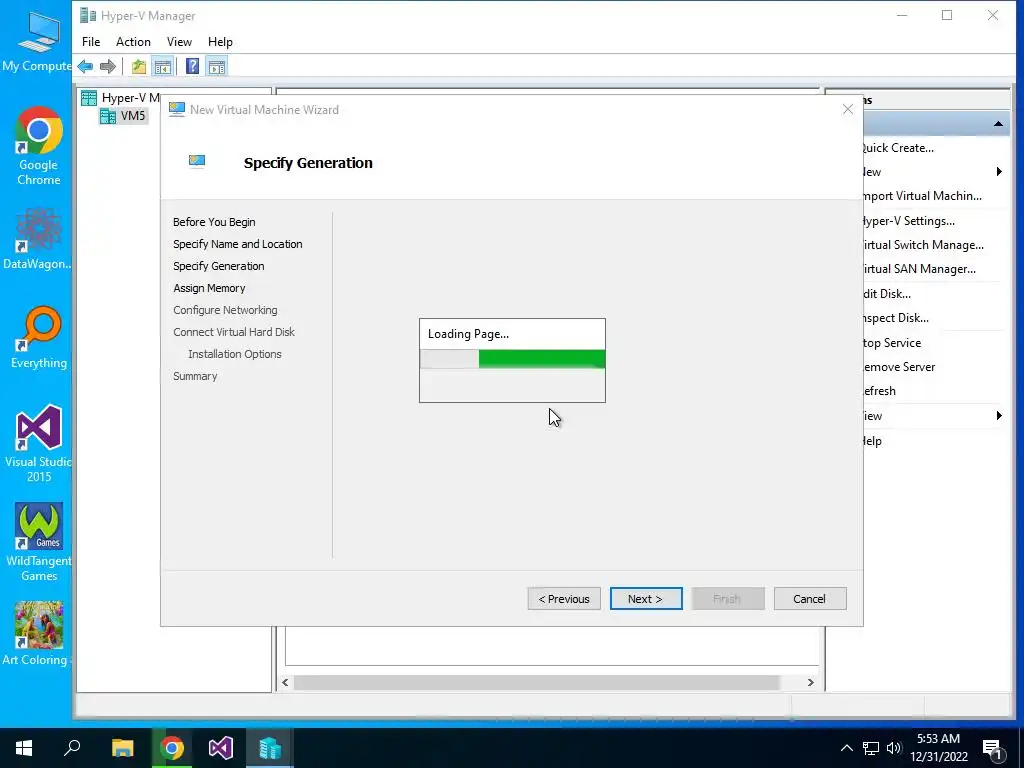Click the Installation Options wizard step

click(234, 354)
